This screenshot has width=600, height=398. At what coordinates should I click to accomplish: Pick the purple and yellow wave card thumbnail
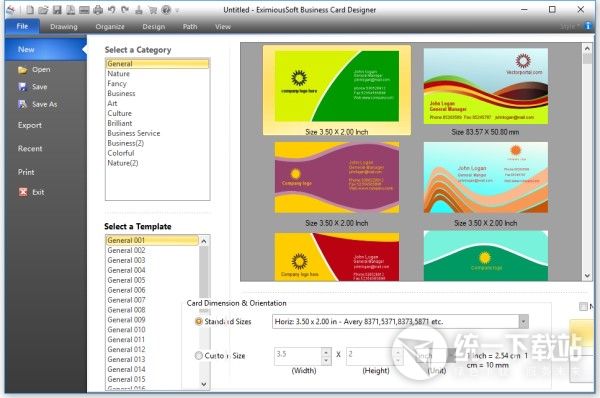tap(337, 177)
